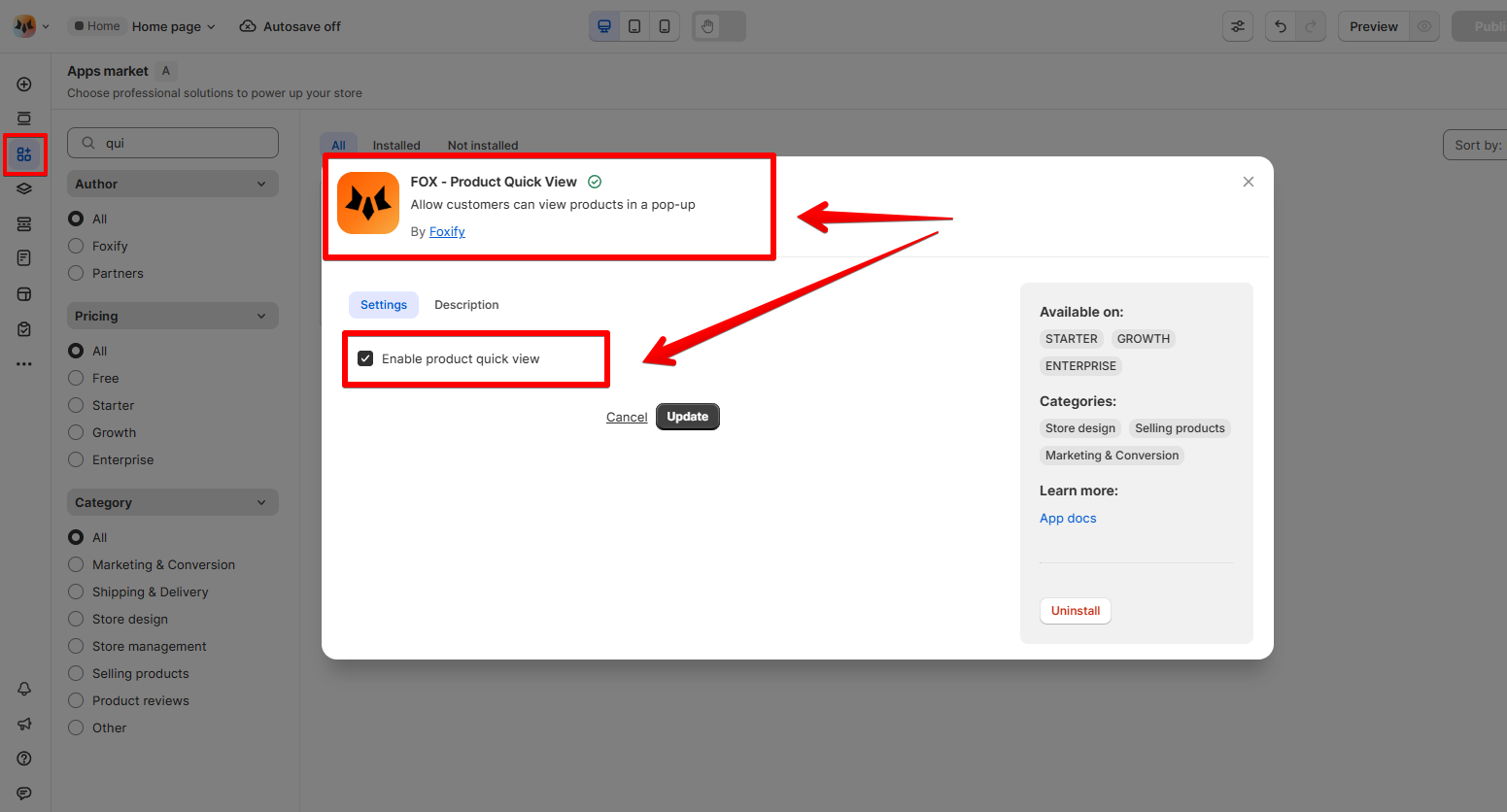This screenshot has height=812, width=1507.
Task: Open the question mark help icon
Action: pyautogui.click(x=24, y=759)
